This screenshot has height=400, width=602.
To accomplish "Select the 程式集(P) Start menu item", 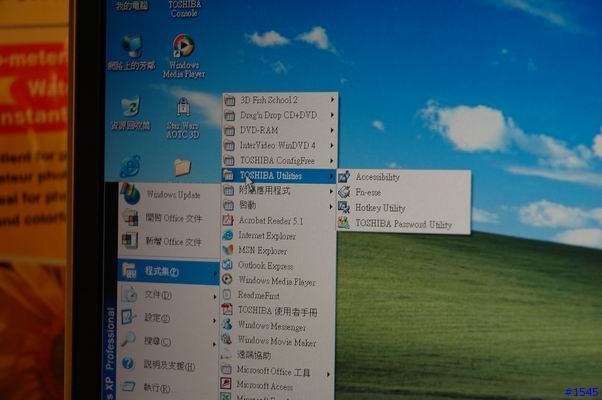I will click(x=169, y=272).
